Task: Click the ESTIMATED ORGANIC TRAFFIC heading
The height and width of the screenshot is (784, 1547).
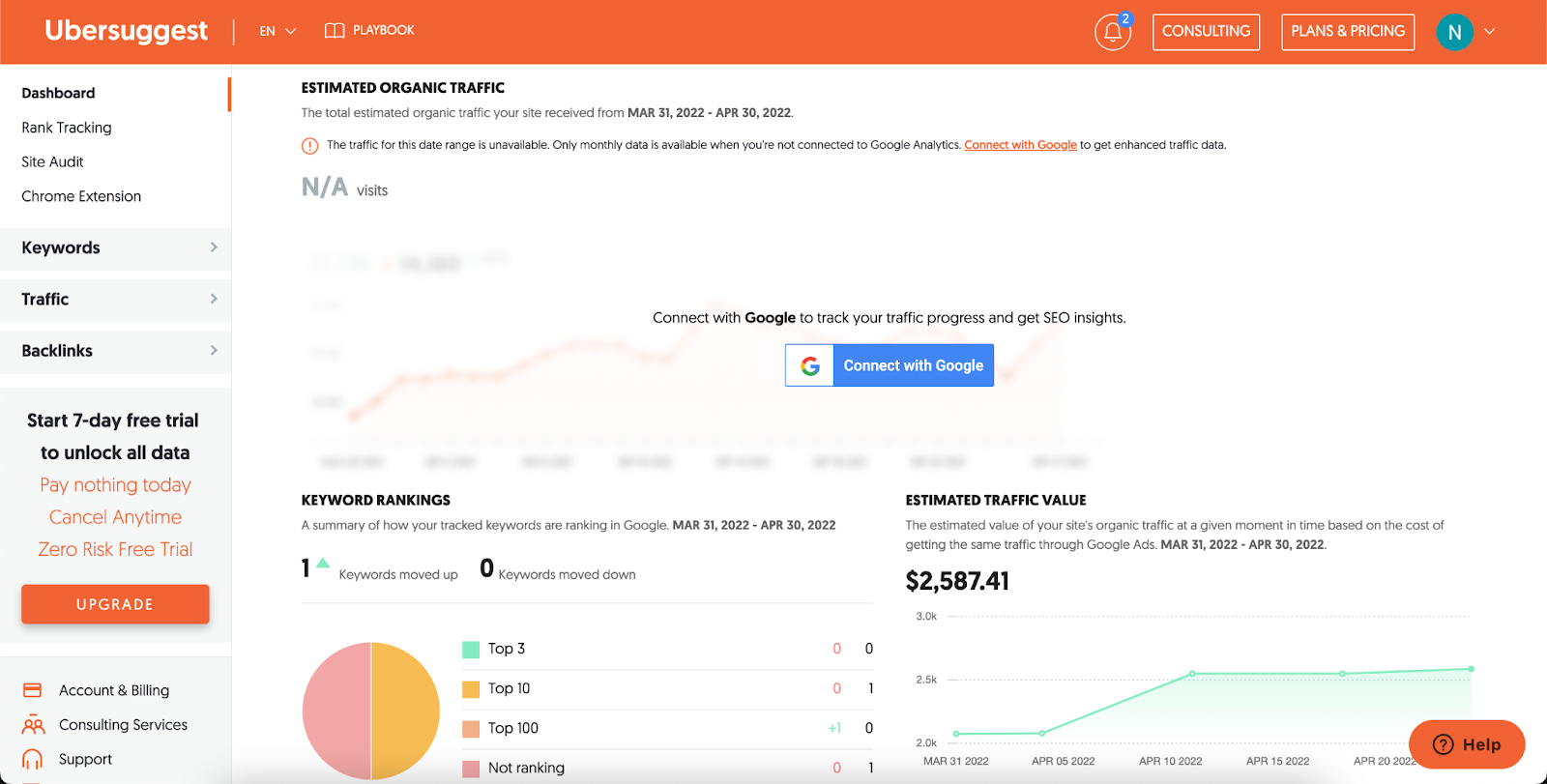Action: click(x=403, y=88)
